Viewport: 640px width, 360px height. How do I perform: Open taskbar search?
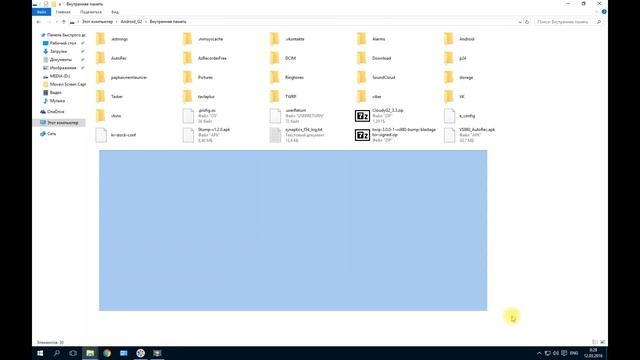(57, 353)
